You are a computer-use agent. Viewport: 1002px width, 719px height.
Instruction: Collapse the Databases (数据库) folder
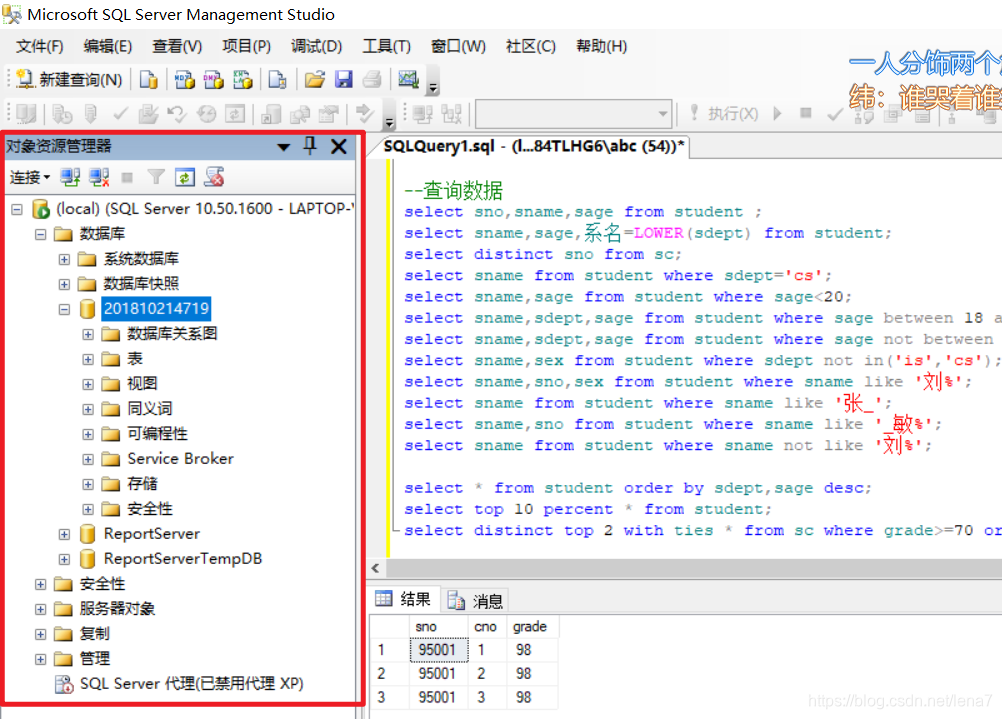(x=40, y=234)
